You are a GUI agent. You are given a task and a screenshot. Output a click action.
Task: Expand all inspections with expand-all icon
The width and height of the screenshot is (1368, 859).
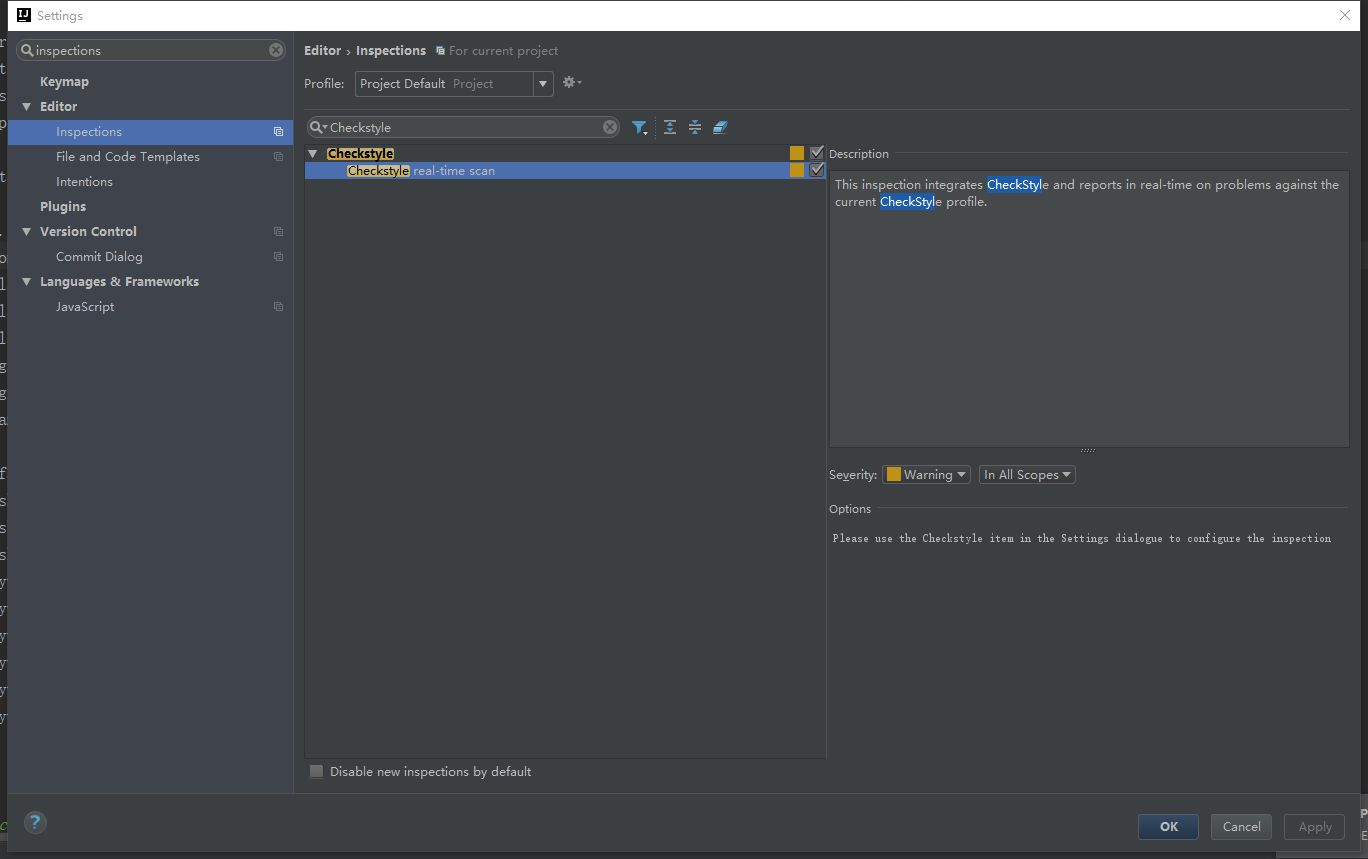[669, 127]
